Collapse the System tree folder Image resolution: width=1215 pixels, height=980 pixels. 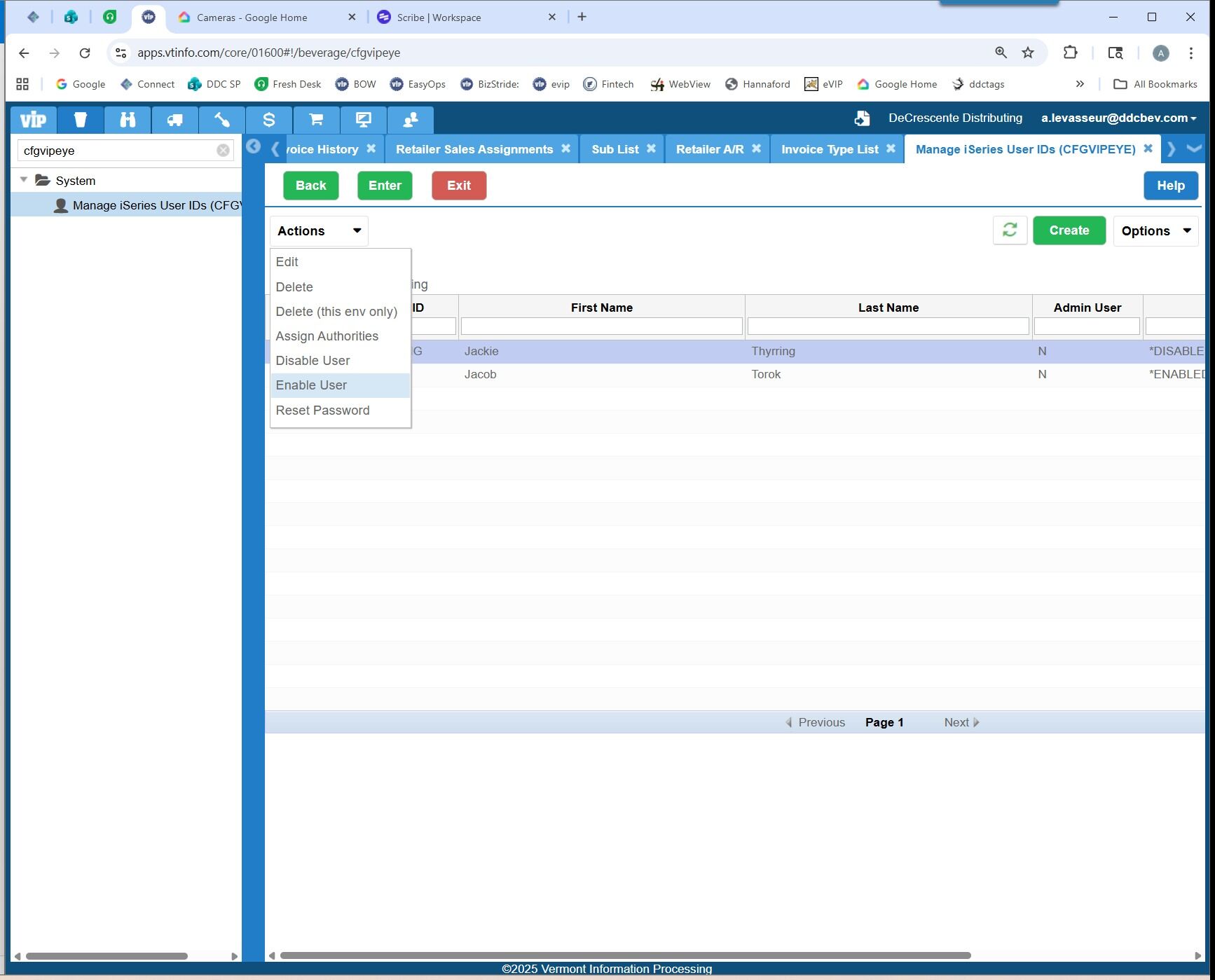tap(24, 180)
